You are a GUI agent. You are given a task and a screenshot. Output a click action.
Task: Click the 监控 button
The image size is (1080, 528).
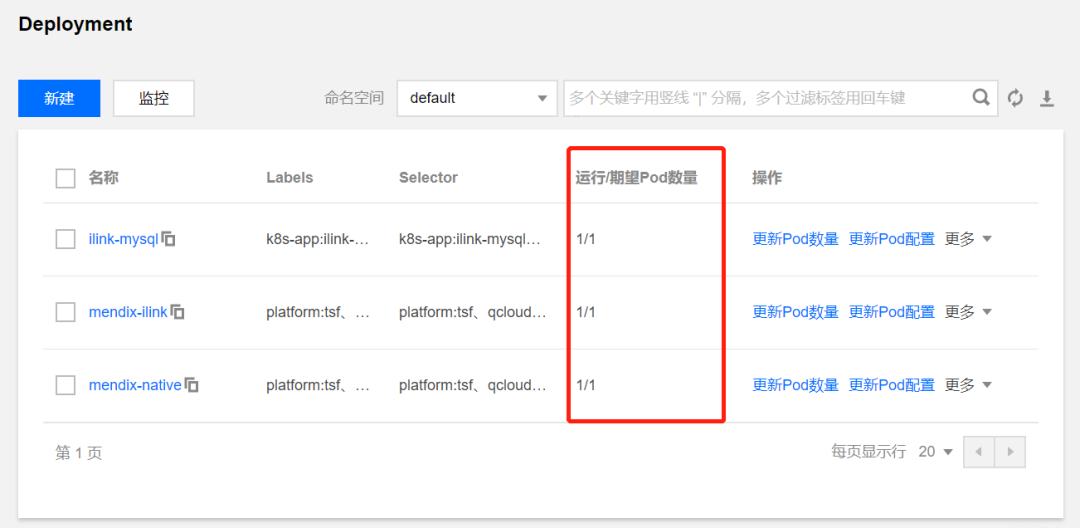pyautogui.click(x=154, y=98)
